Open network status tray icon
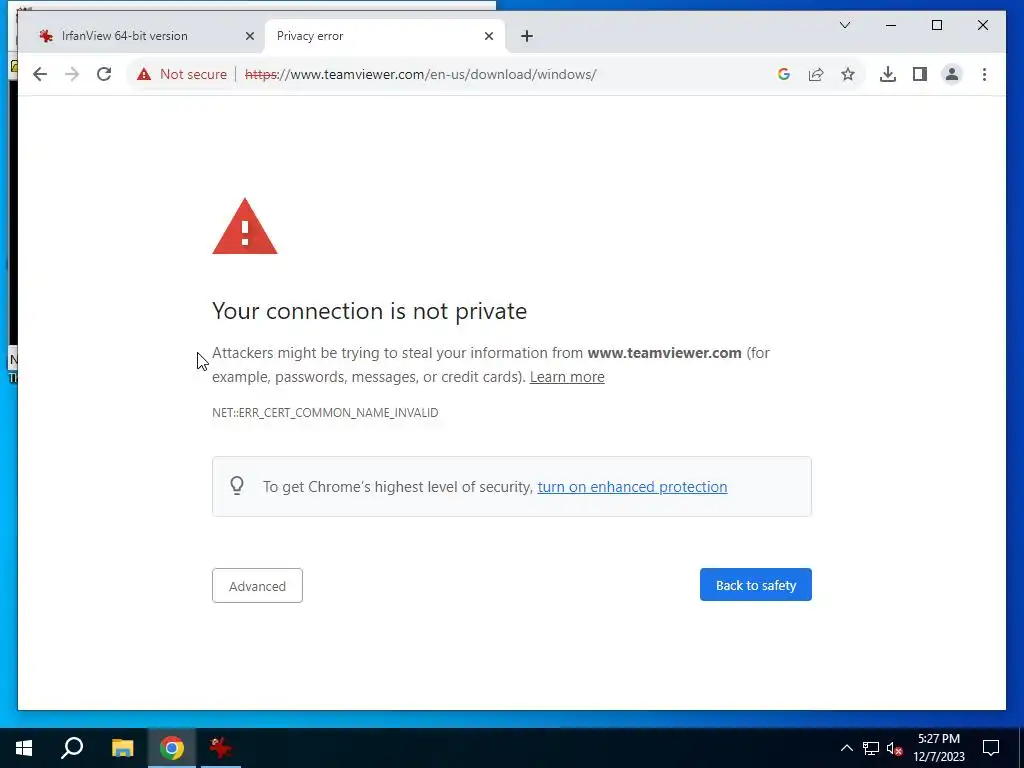The width and height of the screenshot is (1024, 768). tap(871, 748)
